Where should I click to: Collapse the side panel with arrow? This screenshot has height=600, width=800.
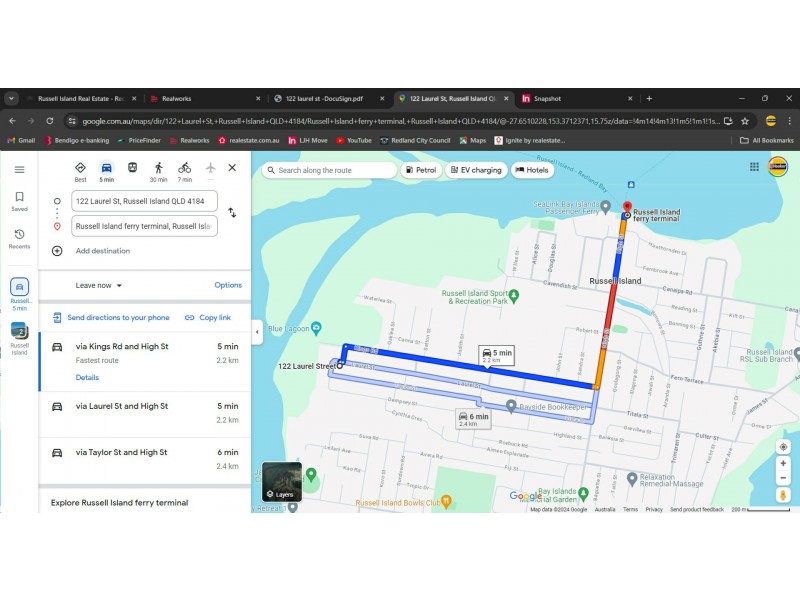click(x=257, y=331)
